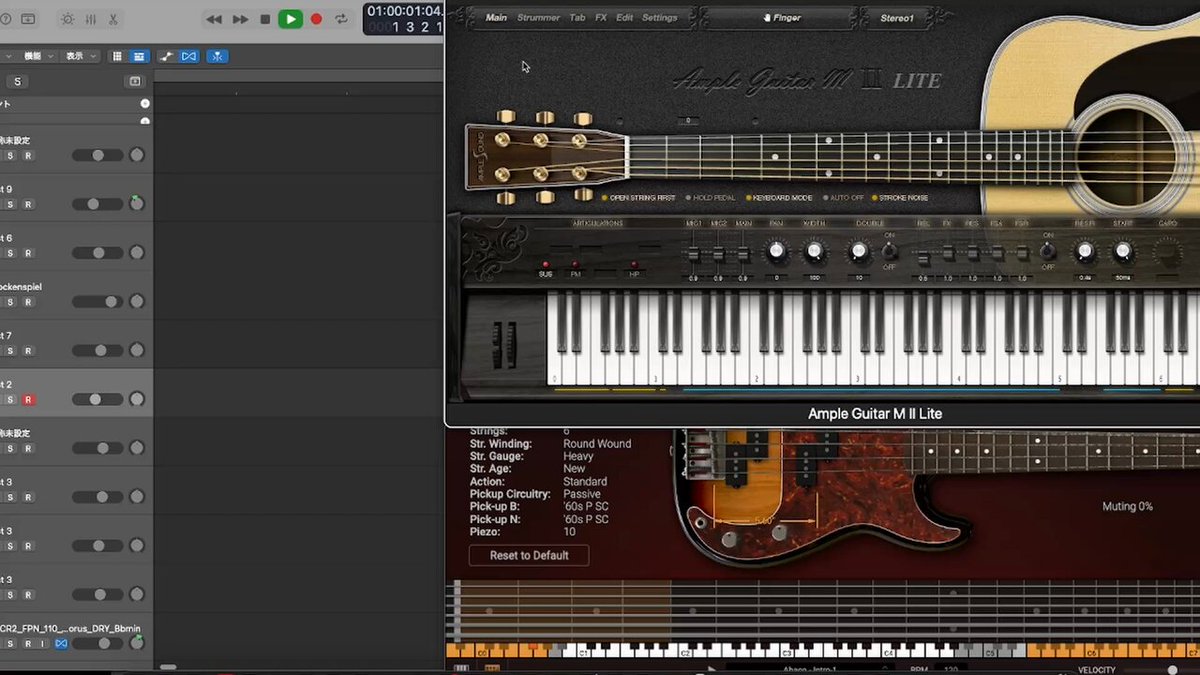Viewport: 1200px width, 675px height.
Task: Toggle Keyboard Mode option
Action: pos(777,198)
